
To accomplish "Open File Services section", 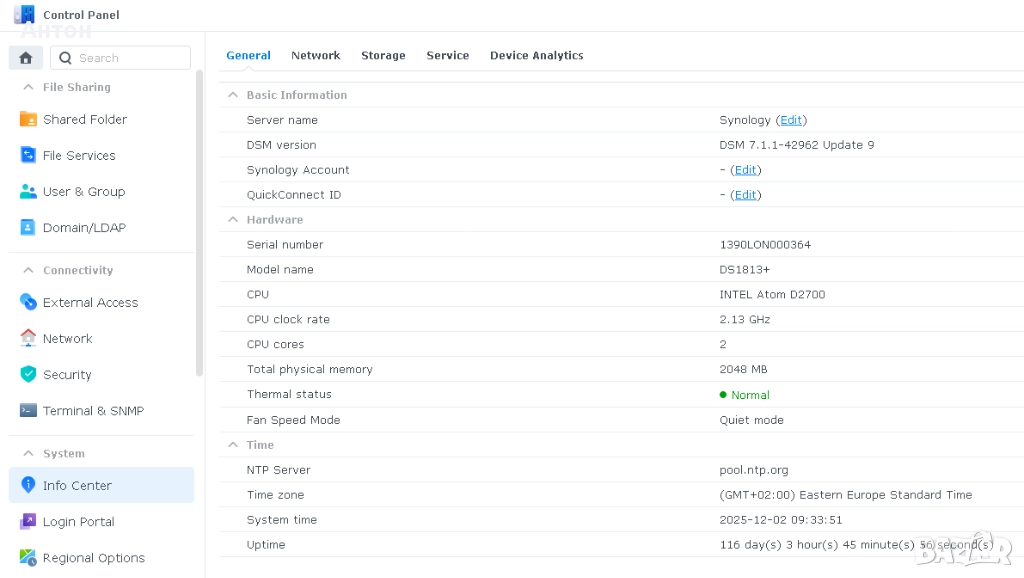I will pos(78,155).
